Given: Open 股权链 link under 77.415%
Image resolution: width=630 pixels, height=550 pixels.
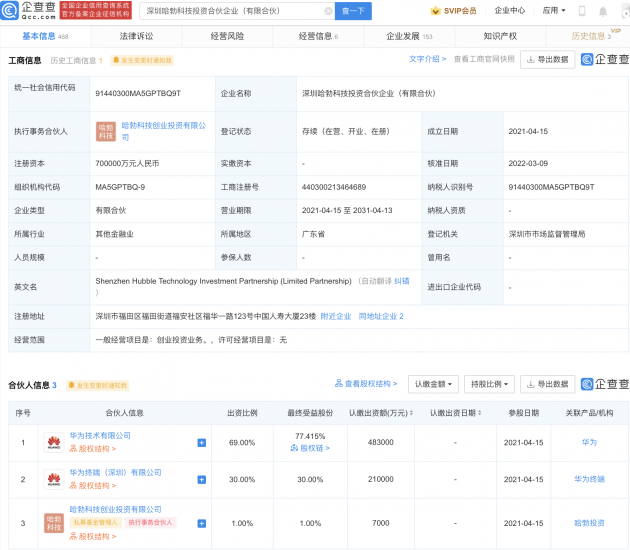Looking at the screenshot, I should coord(310,448).
